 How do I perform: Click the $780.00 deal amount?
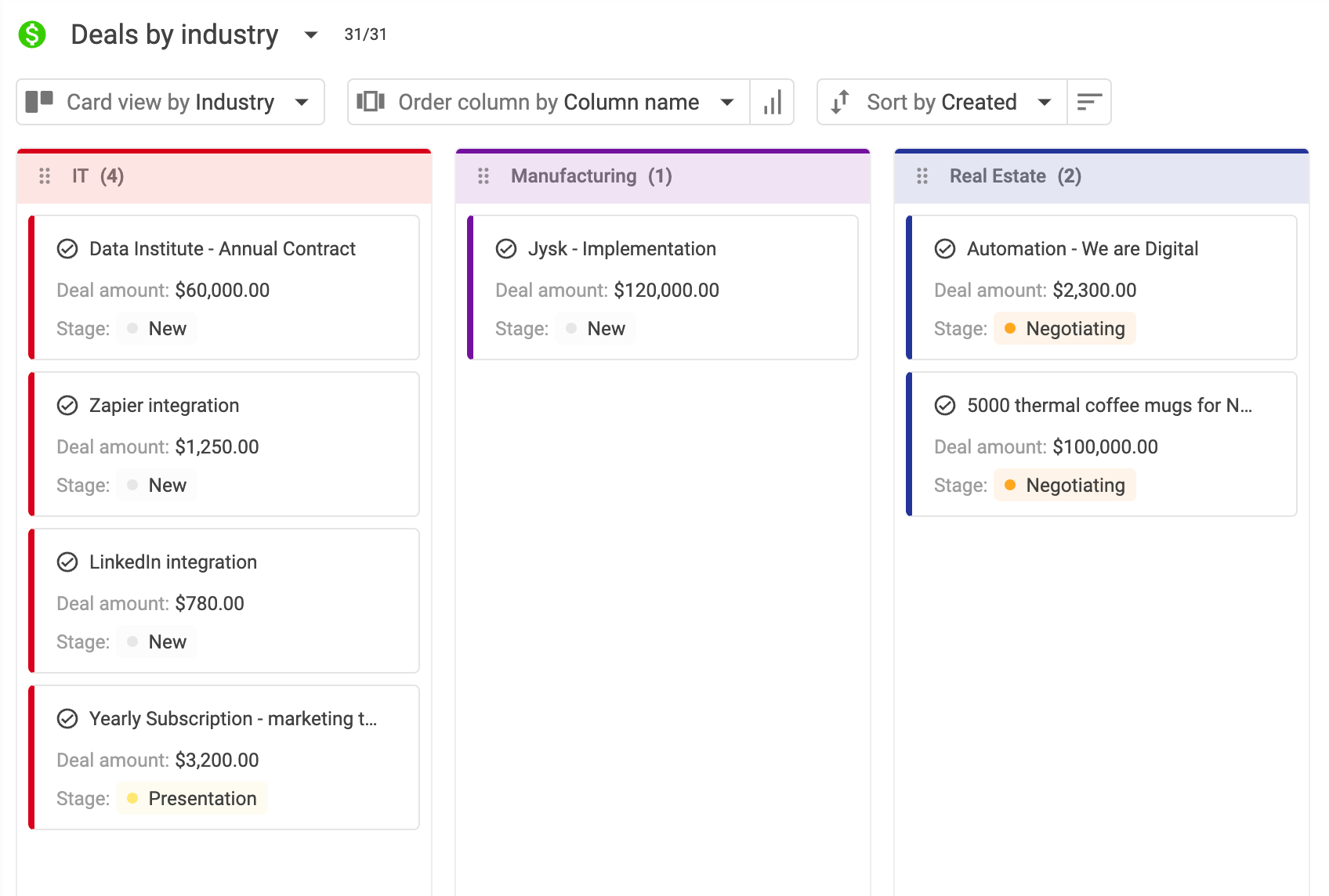tap(210, 604)
